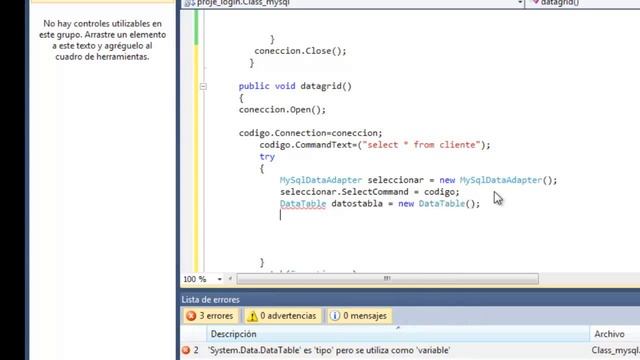
Task: Click the left scroll arrow of editor scrollbar
Action: (230, 279)
